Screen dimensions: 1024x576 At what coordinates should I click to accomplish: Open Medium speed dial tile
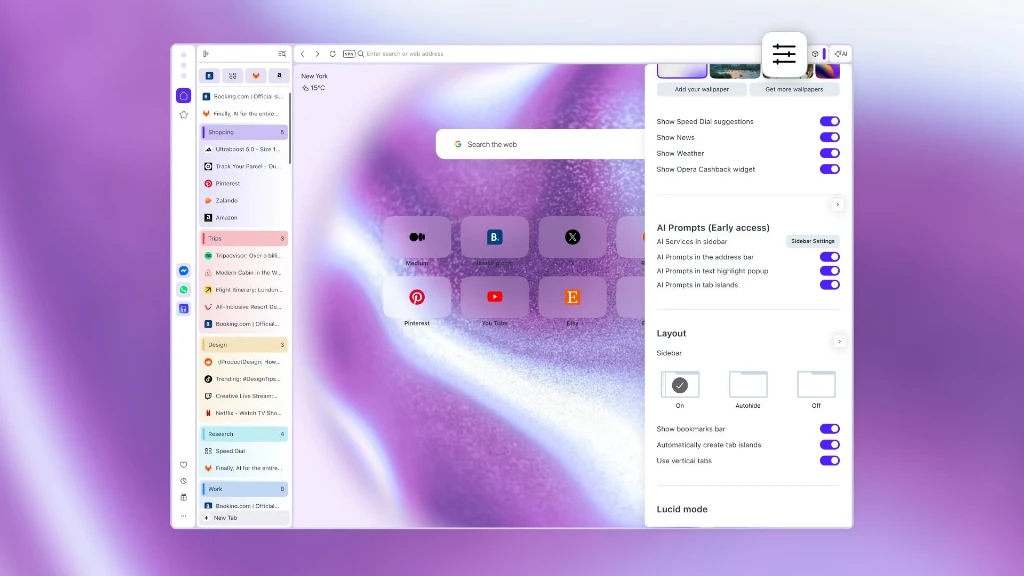coord(417,237)
